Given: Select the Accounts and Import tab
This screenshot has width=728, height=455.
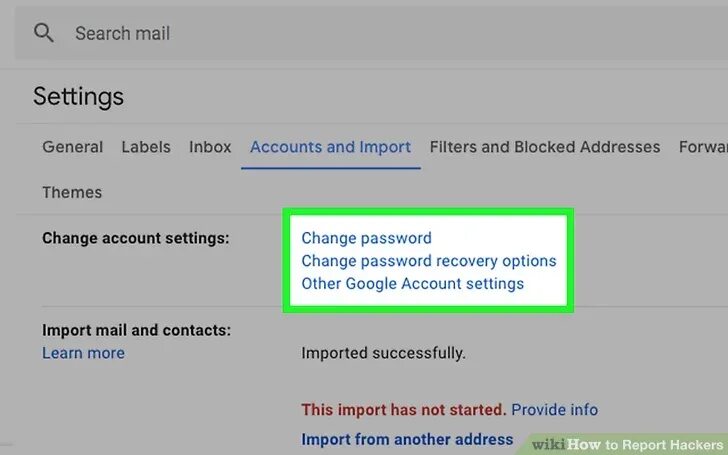Looking at the screenshot, I should [x=330, y=147].
